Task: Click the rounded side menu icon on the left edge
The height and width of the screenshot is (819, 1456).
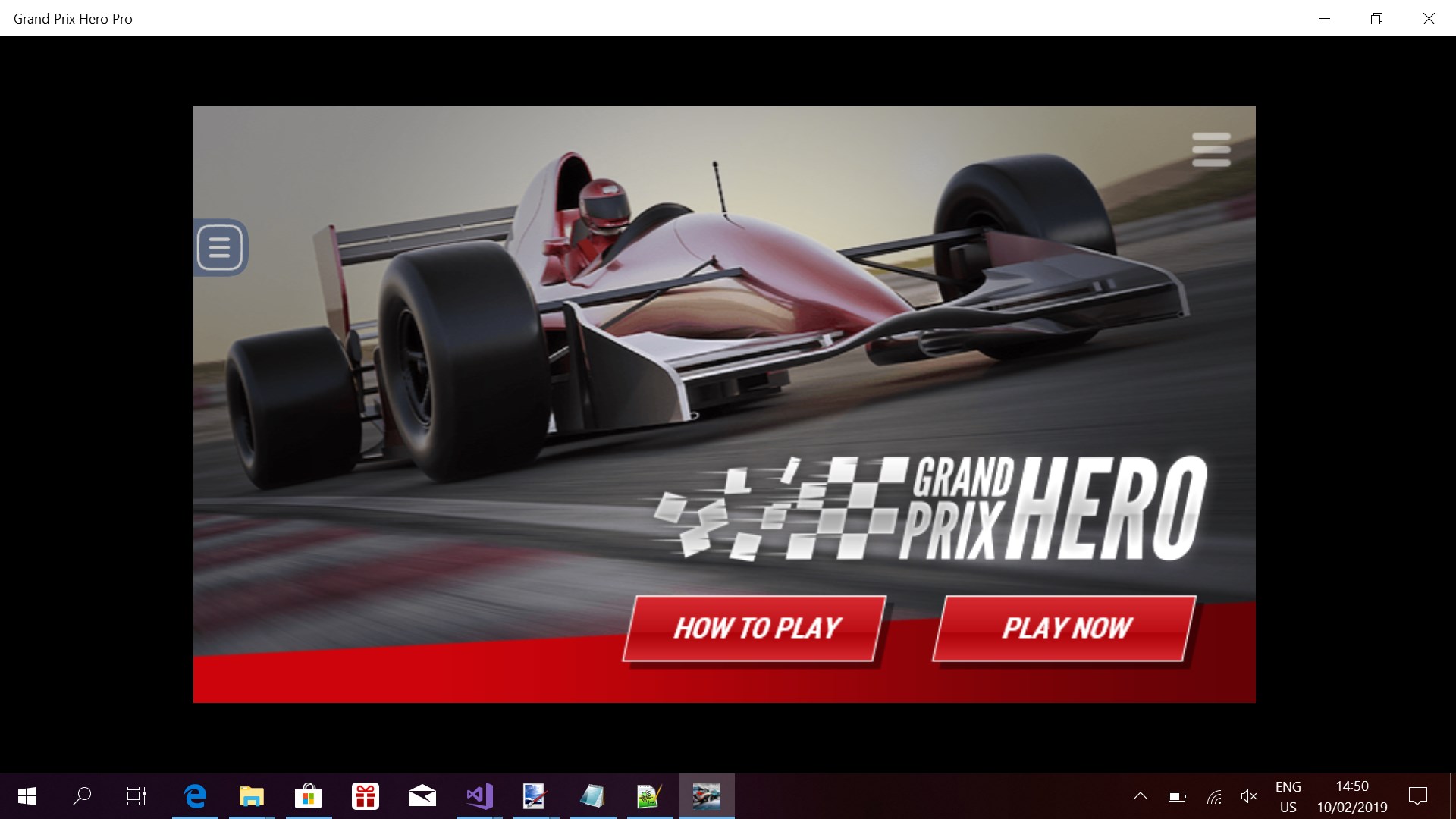Action: pos(220,247)
